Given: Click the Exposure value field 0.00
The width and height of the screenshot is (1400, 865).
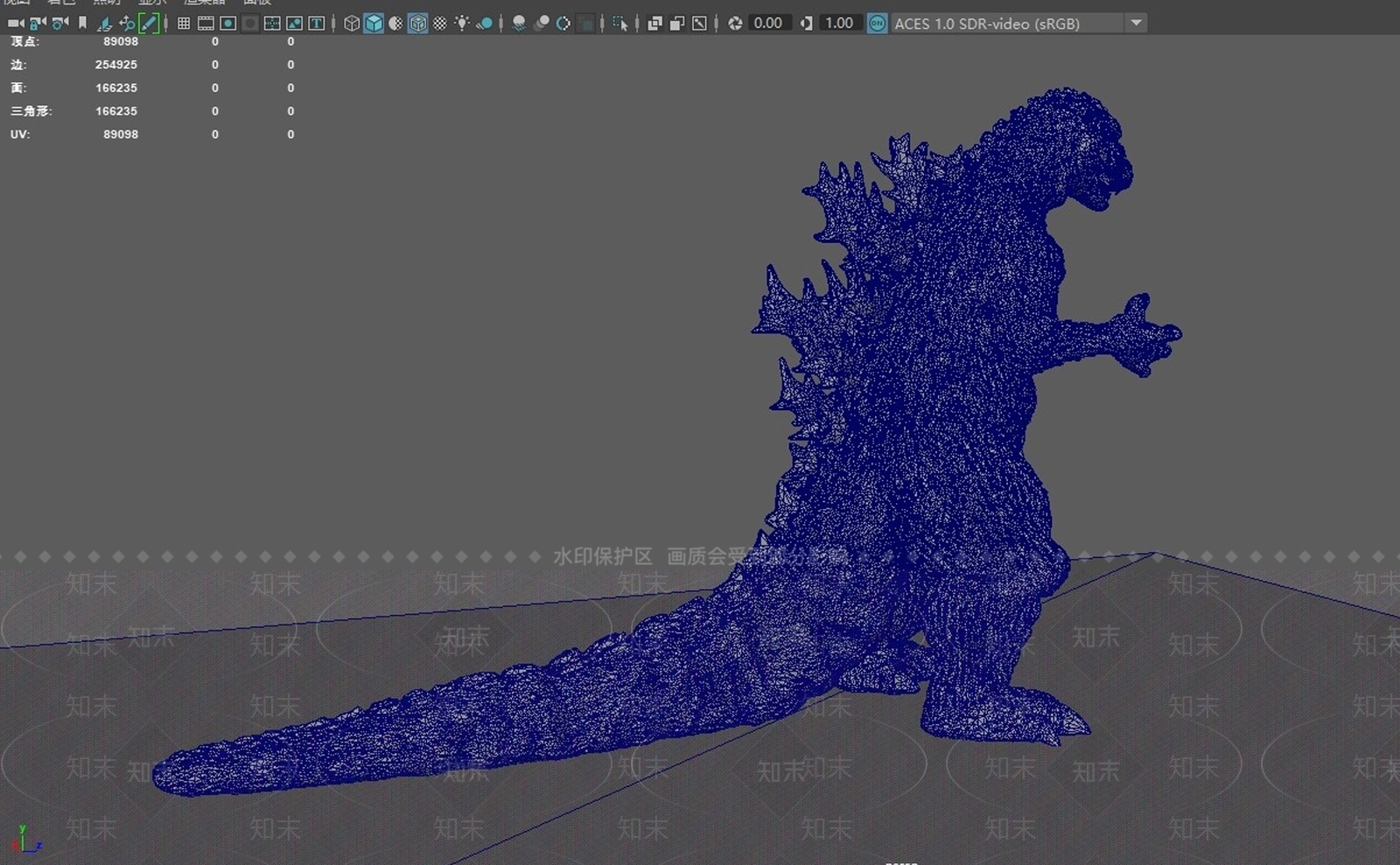Looking at the screenshot, I should (x=770, y=24).
